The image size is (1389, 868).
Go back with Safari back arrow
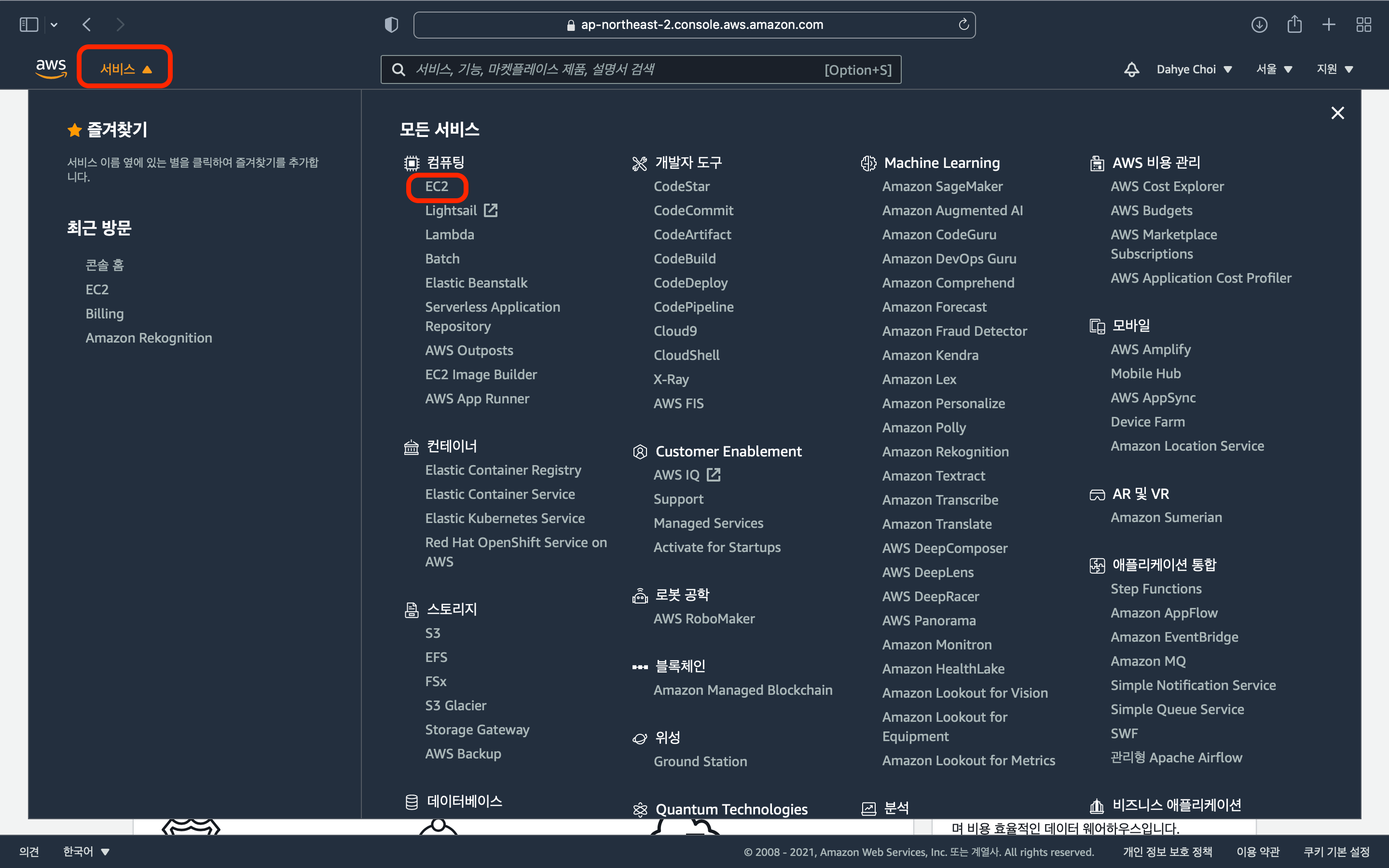pyautogui.click(x=87, y=25)
